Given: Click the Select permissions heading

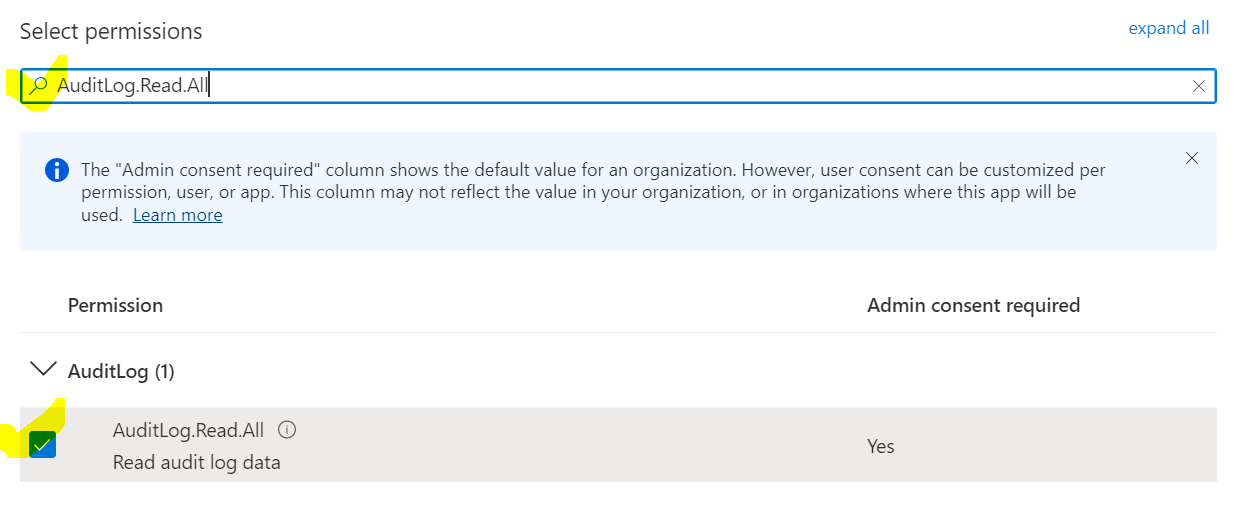Looking at the screenshot, I should point(111,31).
